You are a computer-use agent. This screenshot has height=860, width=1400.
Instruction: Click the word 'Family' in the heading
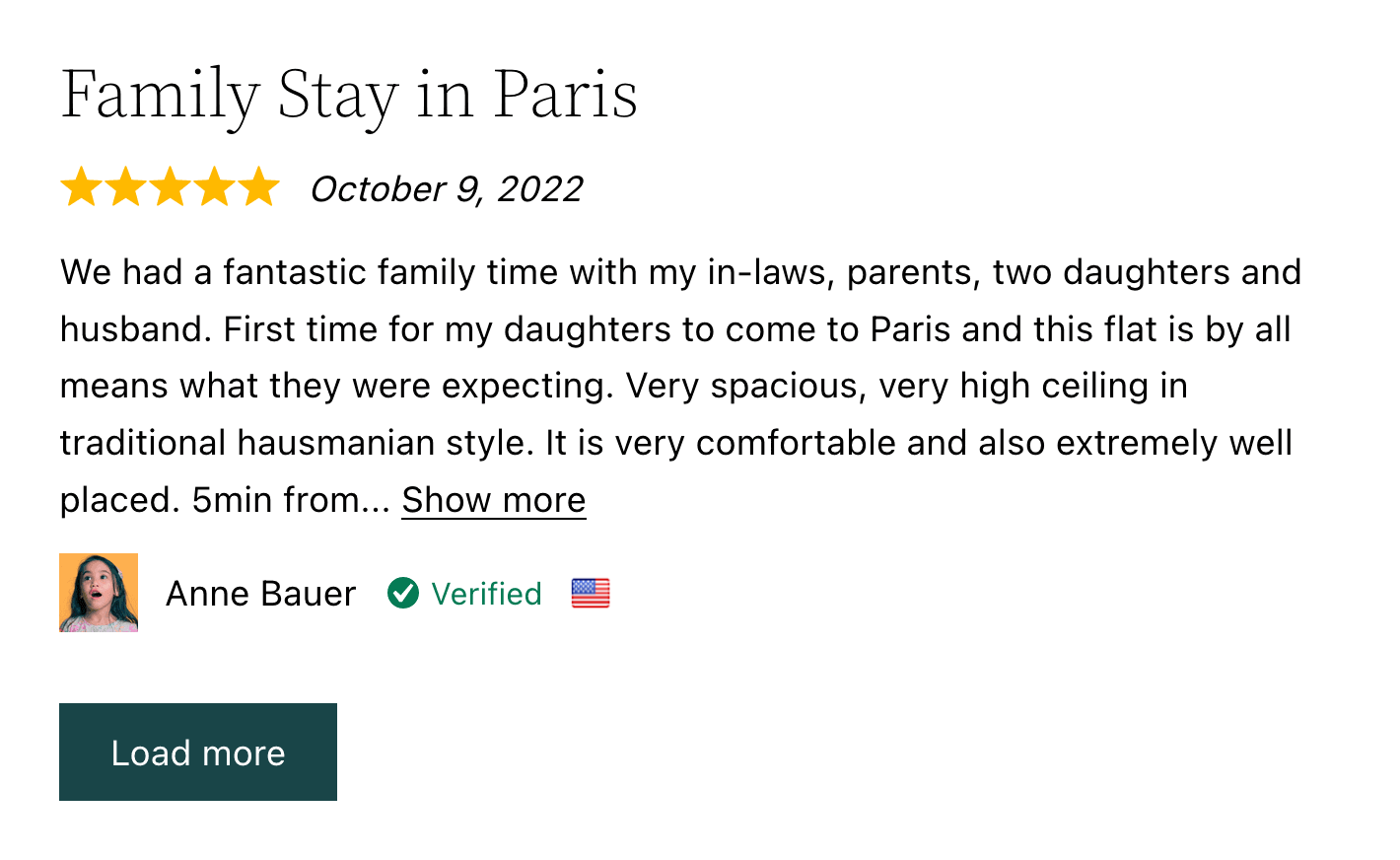(x=160, y=95)
